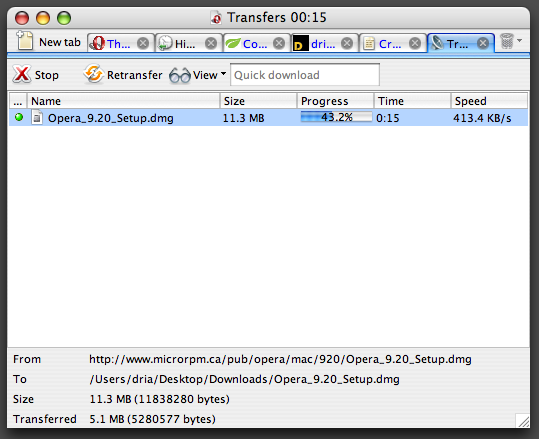Sort transfers by the Name column header
Viewport: 539px width, 439px height.
(123, 101)
